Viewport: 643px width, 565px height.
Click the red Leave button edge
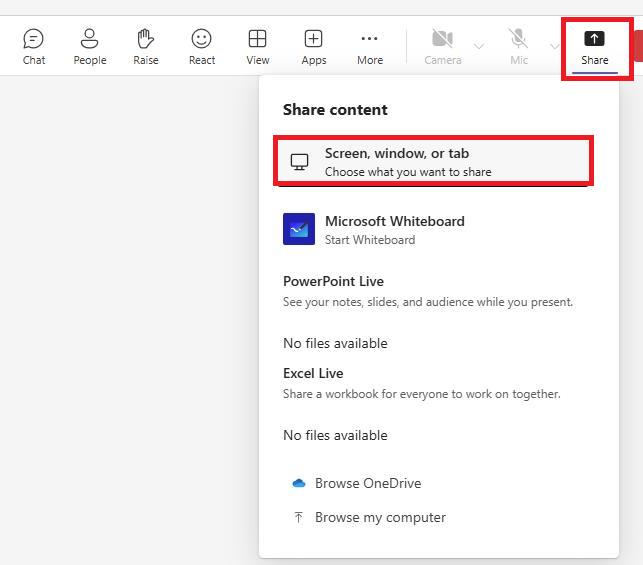pos(638,46)
